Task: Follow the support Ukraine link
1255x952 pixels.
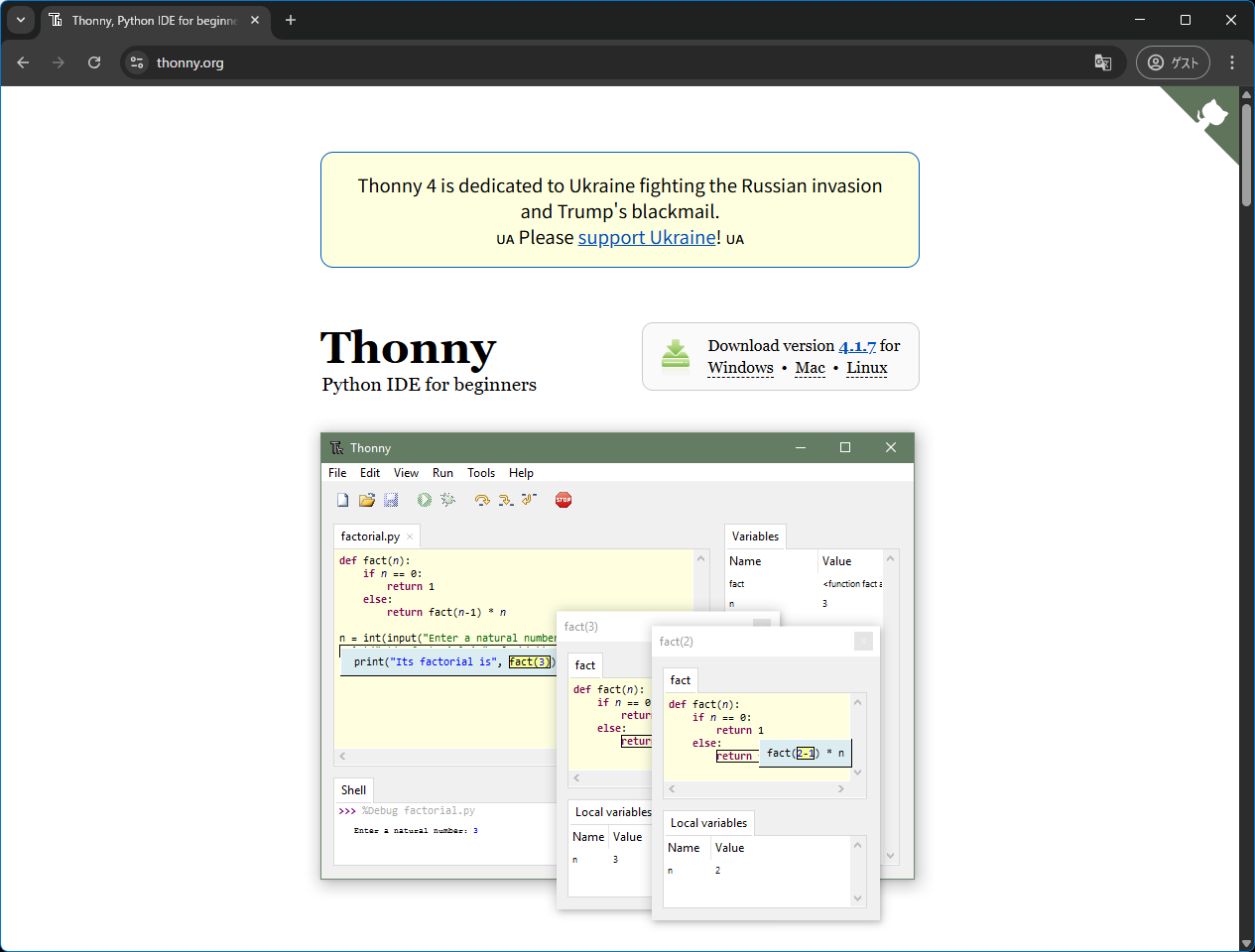Action: pyautogui.click(x=647, y=237)
